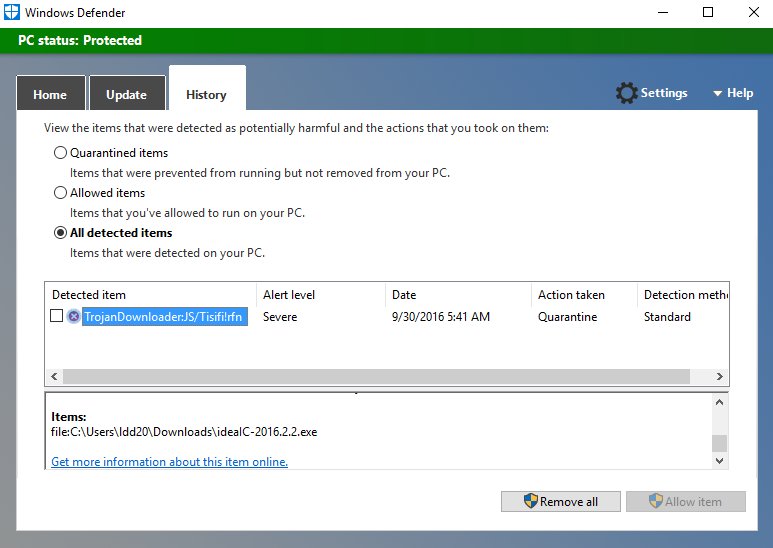Viewport: 773px width, 548px height.
Task: Click the Remove all button
Action: point(561,502)
